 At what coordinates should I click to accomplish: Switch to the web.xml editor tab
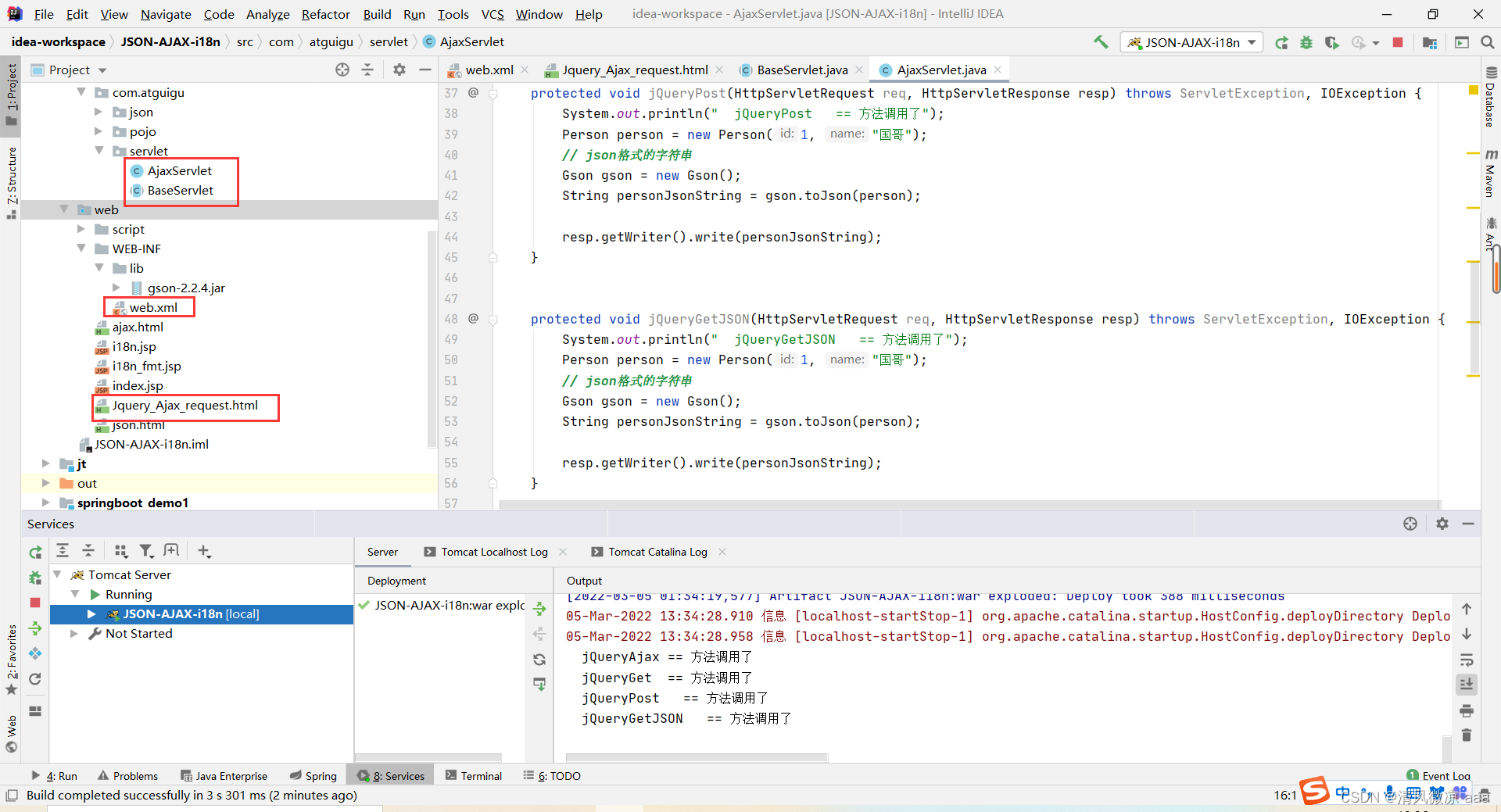click(489, 70)
